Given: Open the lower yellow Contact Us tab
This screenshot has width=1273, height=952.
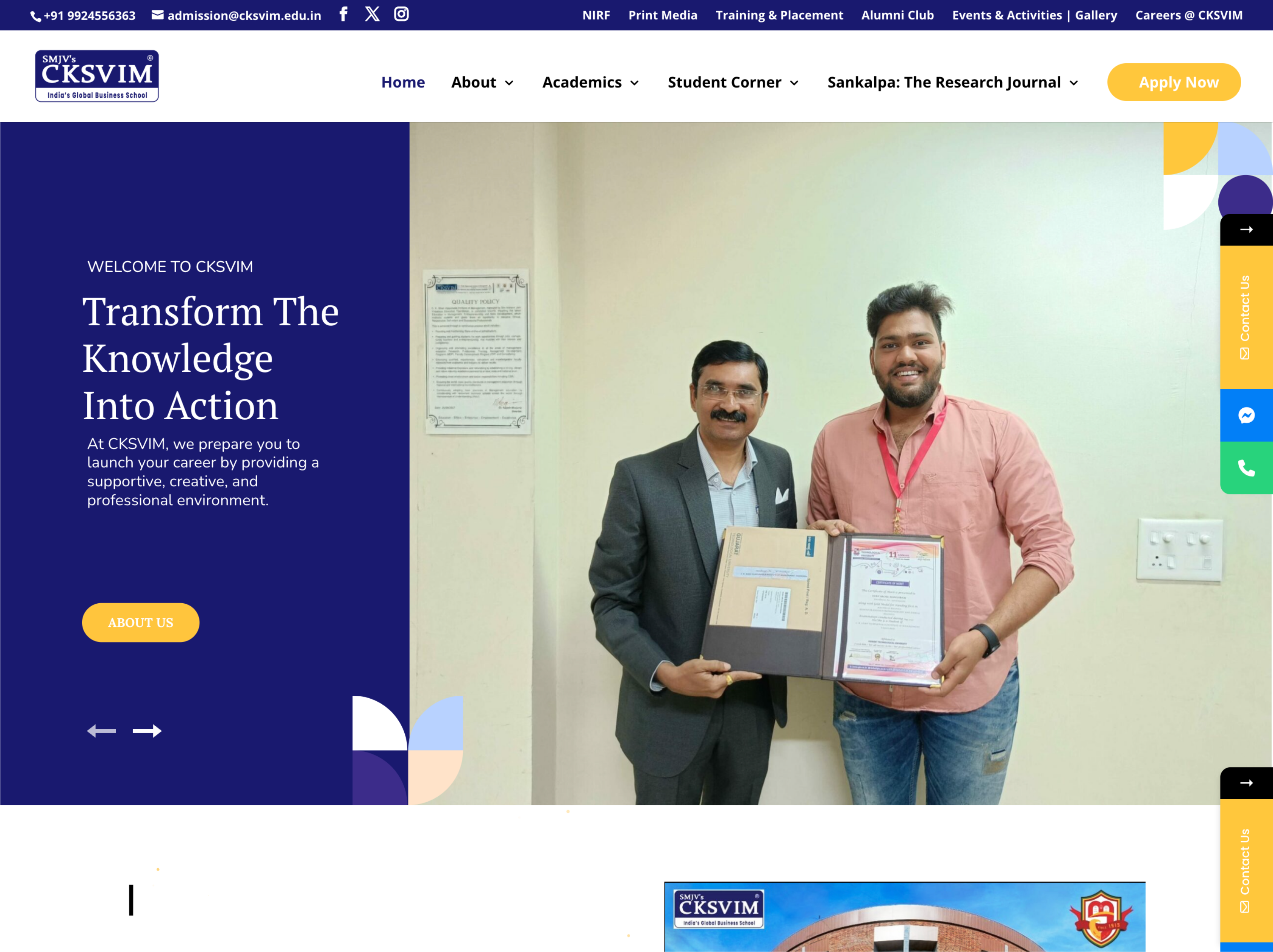Looking at the screenshot, I should click(1247, 871).
